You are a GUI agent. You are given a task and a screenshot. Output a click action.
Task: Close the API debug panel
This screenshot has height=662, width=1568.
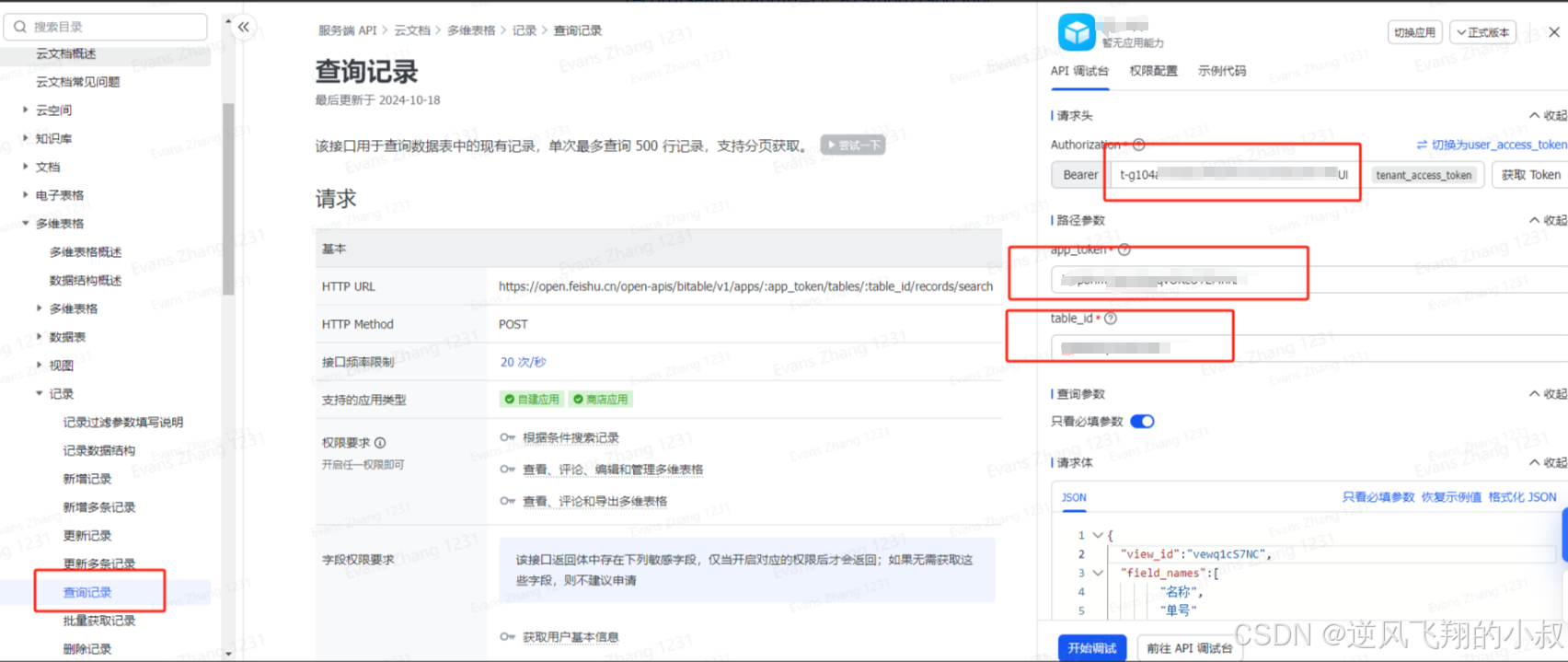coord(1554,32)
